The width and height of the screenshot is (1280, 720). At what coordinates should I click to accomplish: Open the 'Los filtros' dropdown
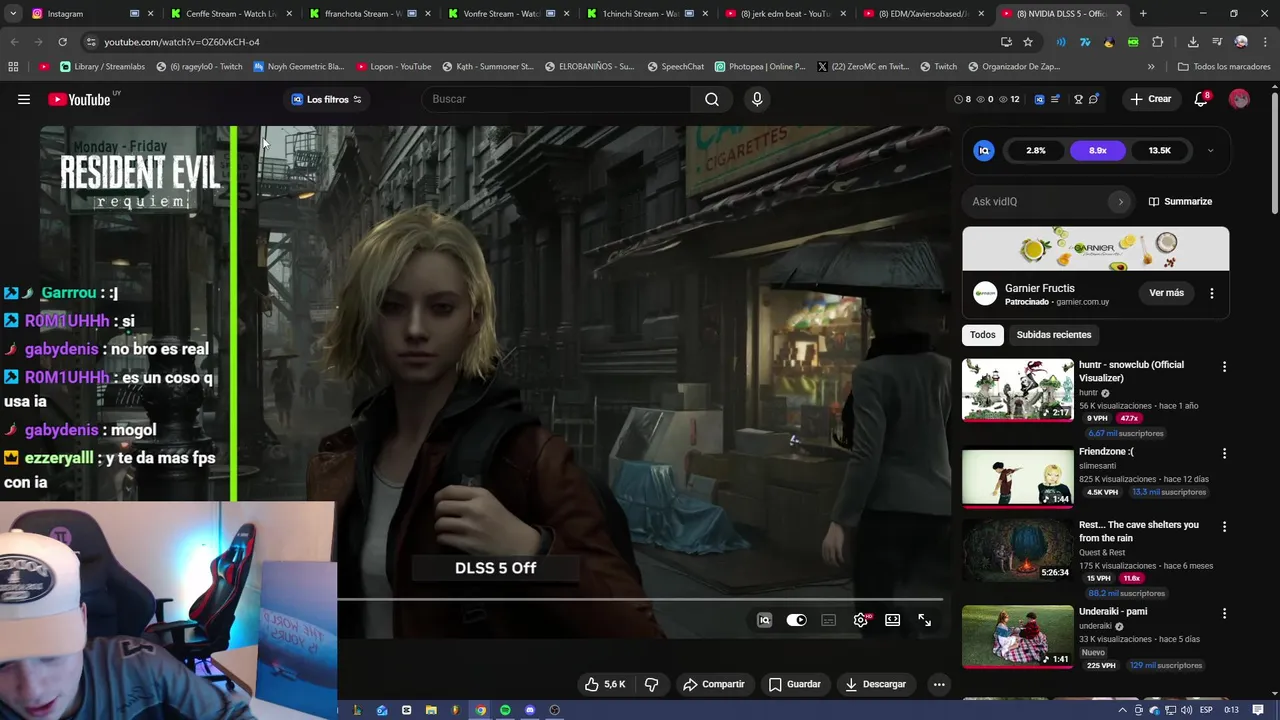coord(326,99)
